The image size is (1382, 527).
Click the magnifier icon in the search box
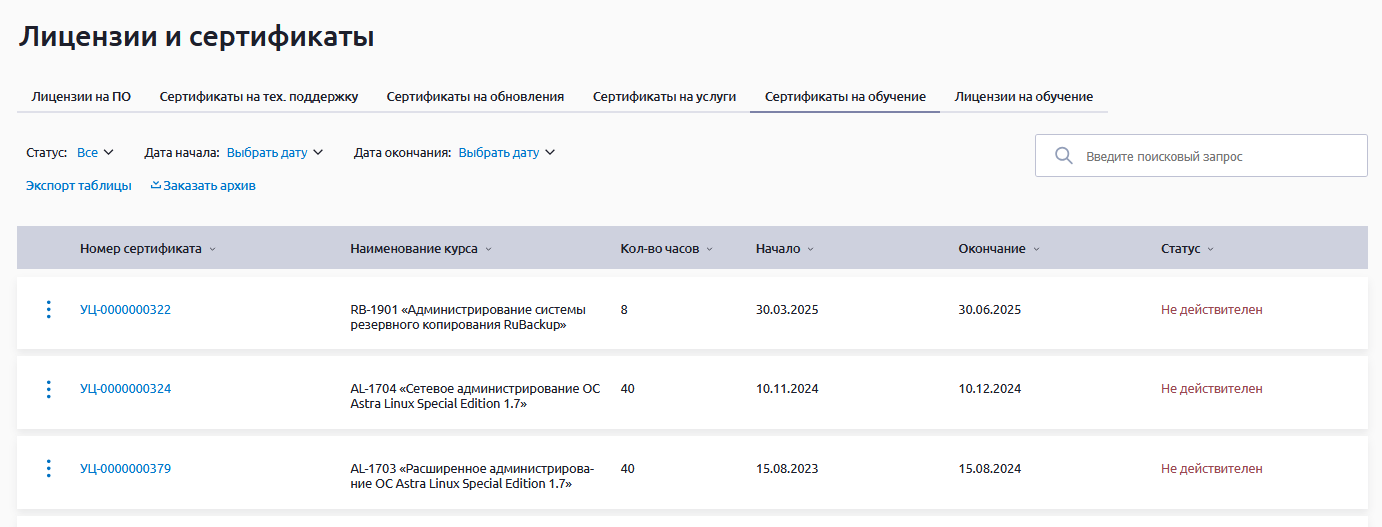click(x=1064, y=156)
